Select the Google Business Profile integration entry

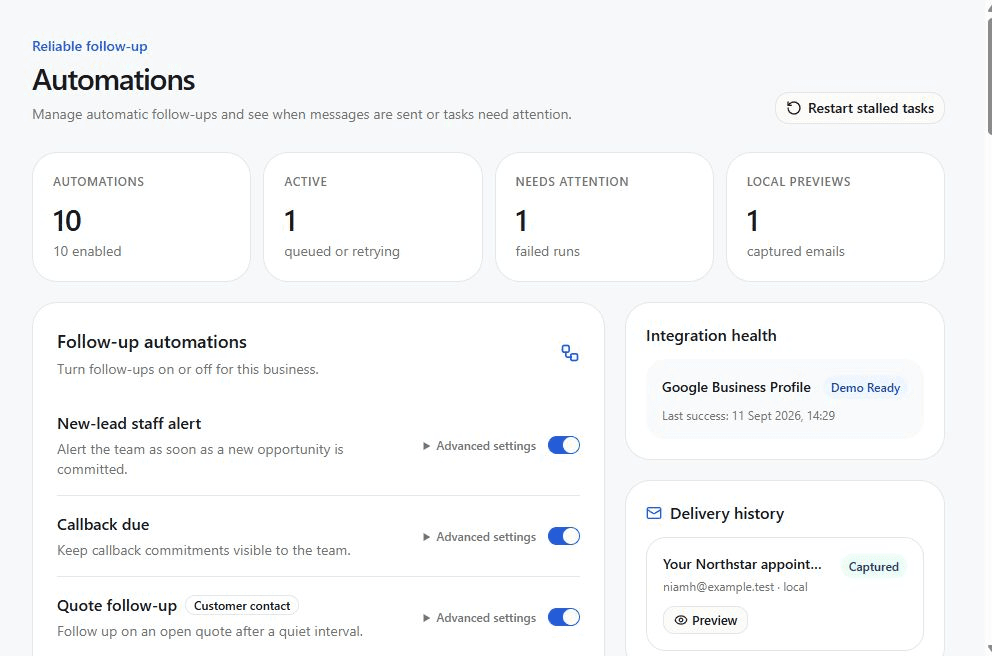click(x=784, y=399)
